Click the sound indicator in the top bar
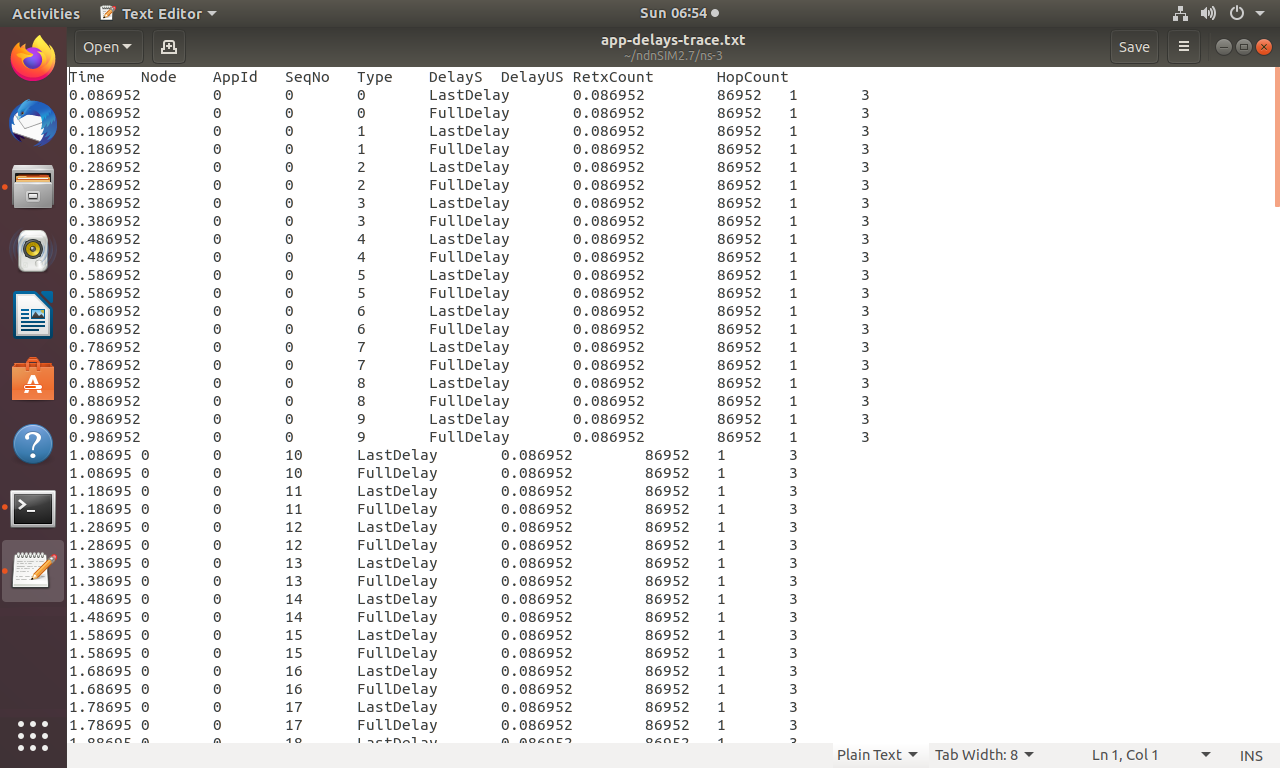Screen dimensions: 1280x768 [1208, 13]
